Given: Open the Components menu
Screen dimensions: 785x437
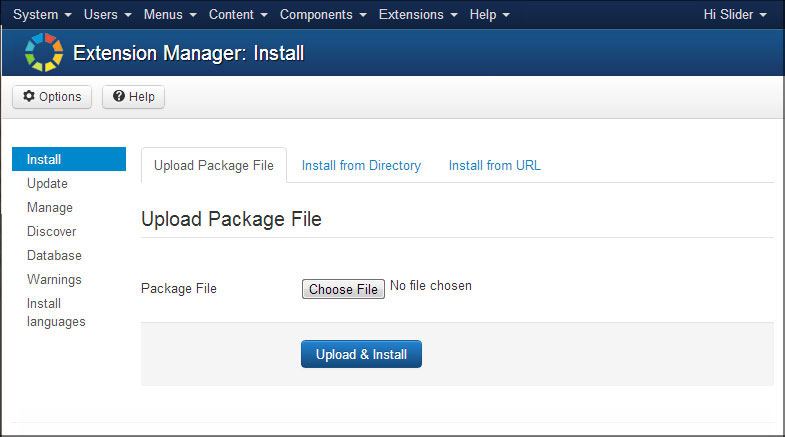Looking at the screenshot, I should click(323, 15).
